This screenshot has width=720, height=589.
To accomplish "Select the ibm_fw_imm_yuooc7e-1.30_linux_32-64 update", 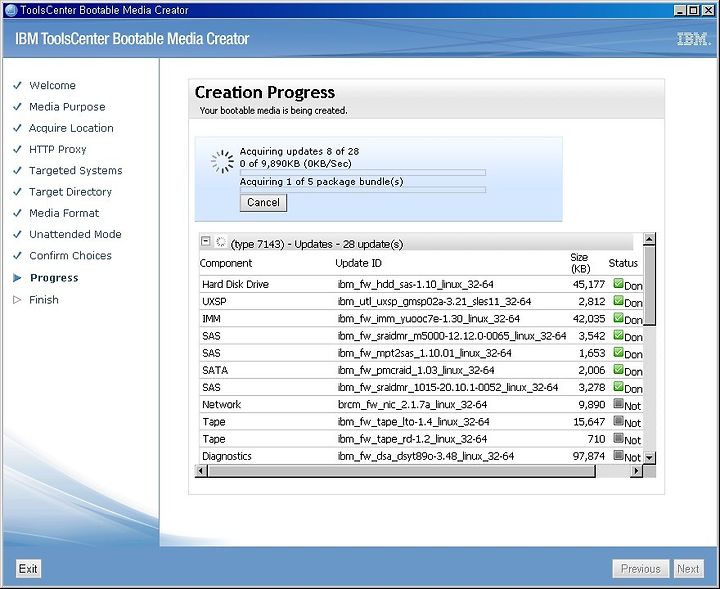I will 428,319.
